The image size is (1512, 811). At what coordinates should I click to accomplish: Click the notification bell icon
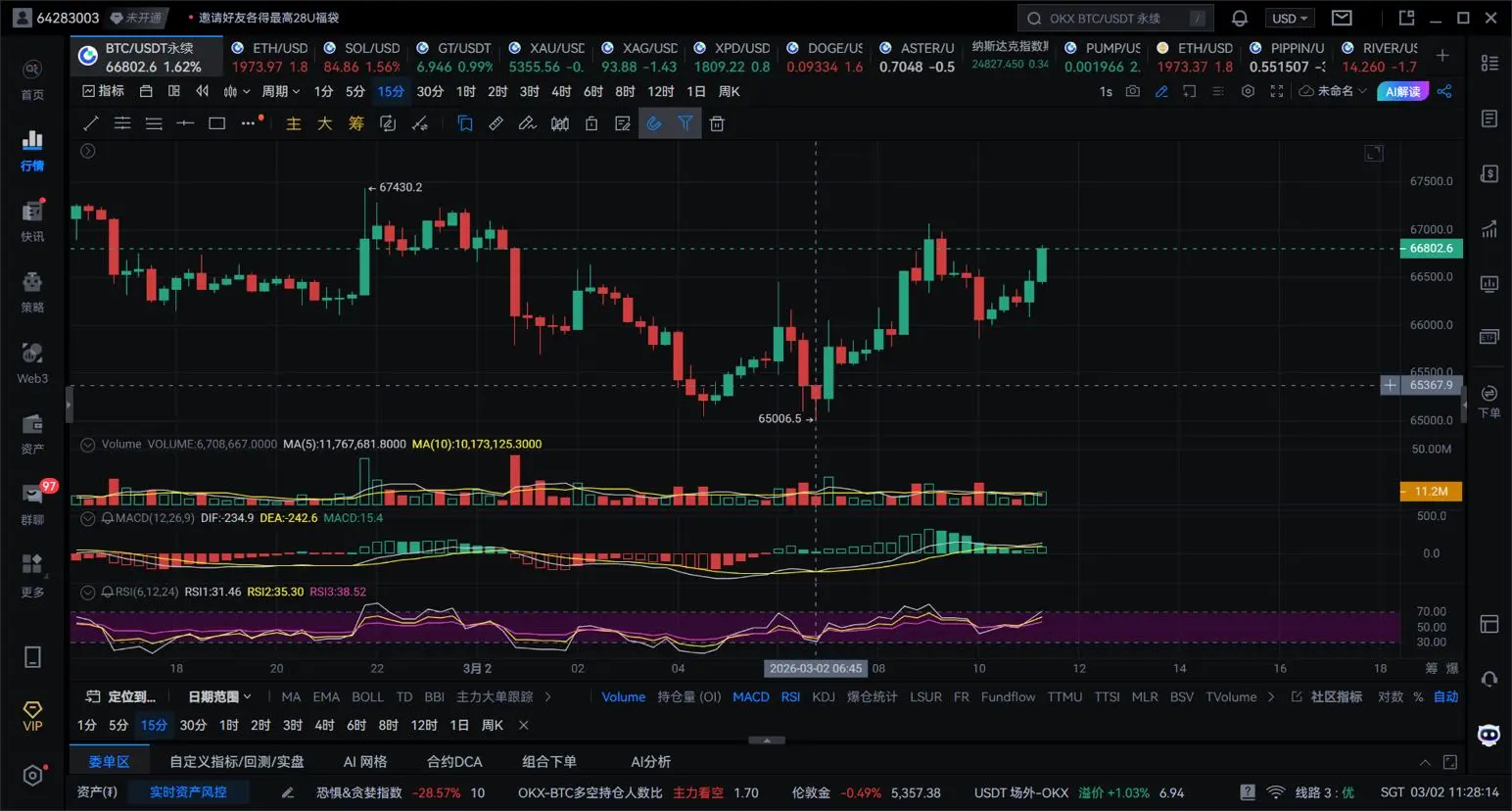coord(1240,18)
